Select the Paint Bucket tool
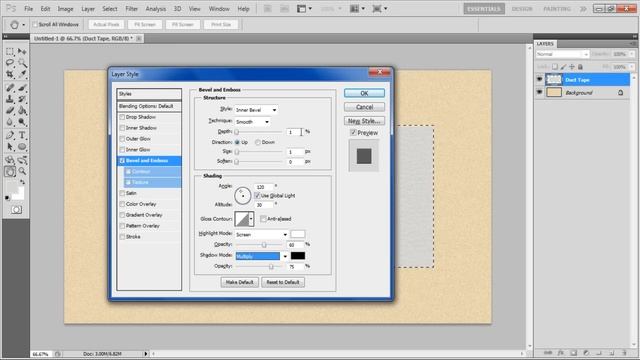640x360 pixels. coord(22,110)
